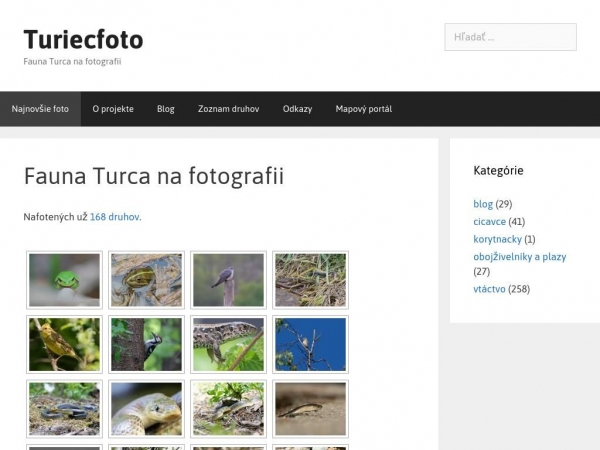
Task: Open the blog category link
Action: [x=483, y=204]
